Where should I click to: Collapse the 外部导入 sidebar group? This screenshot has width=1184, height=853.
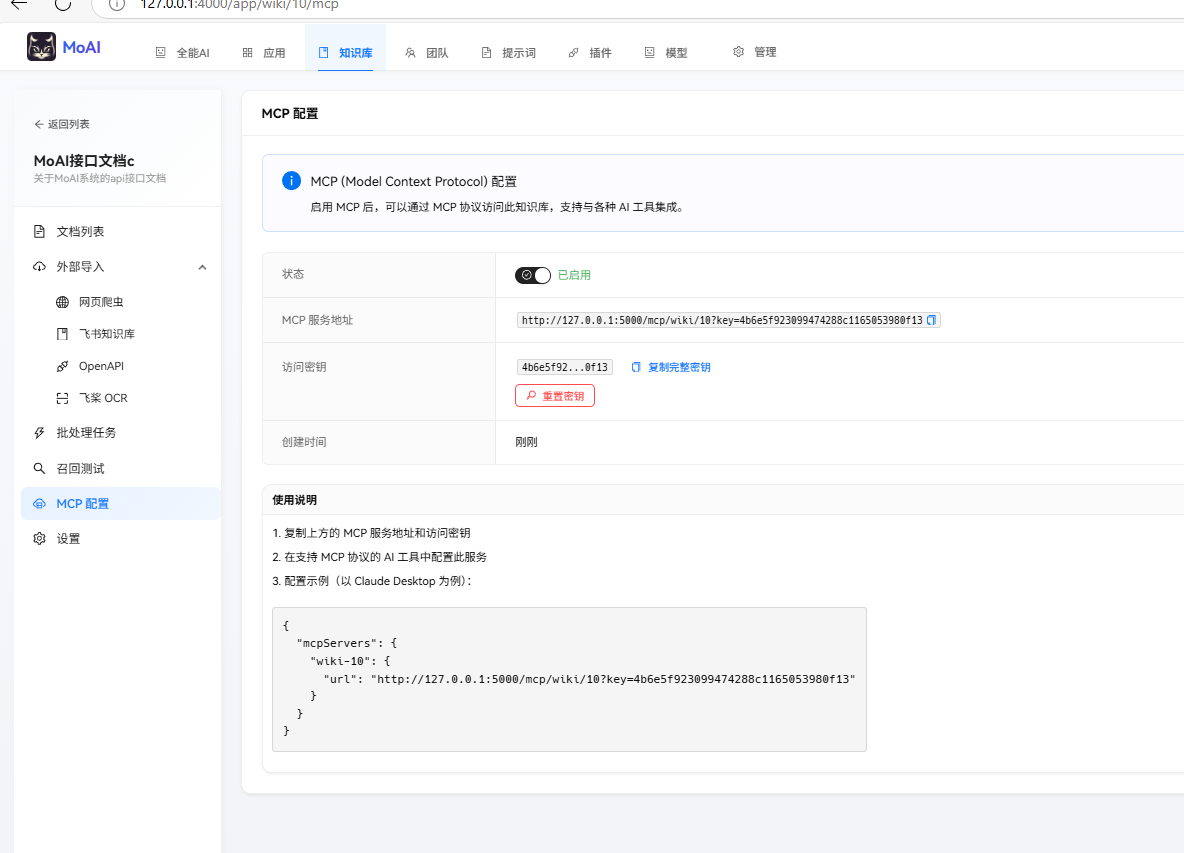click(x=202, y=267)
